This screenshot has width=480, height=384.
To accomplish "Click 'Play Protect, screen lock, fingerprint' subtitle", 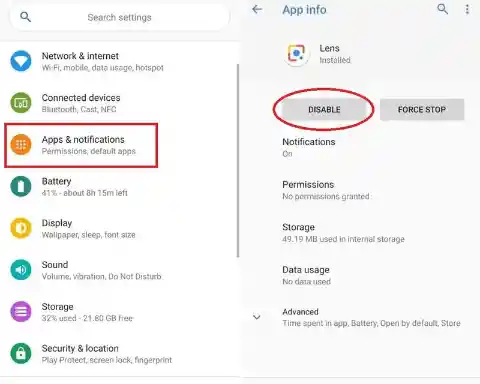I will 107,360.
